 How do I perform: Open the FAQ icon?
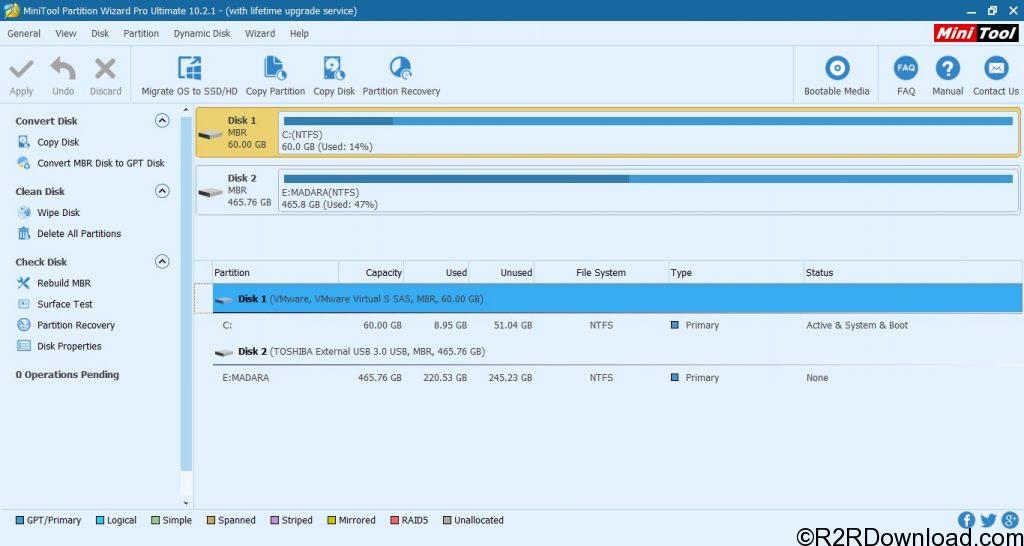coord(906,68)
